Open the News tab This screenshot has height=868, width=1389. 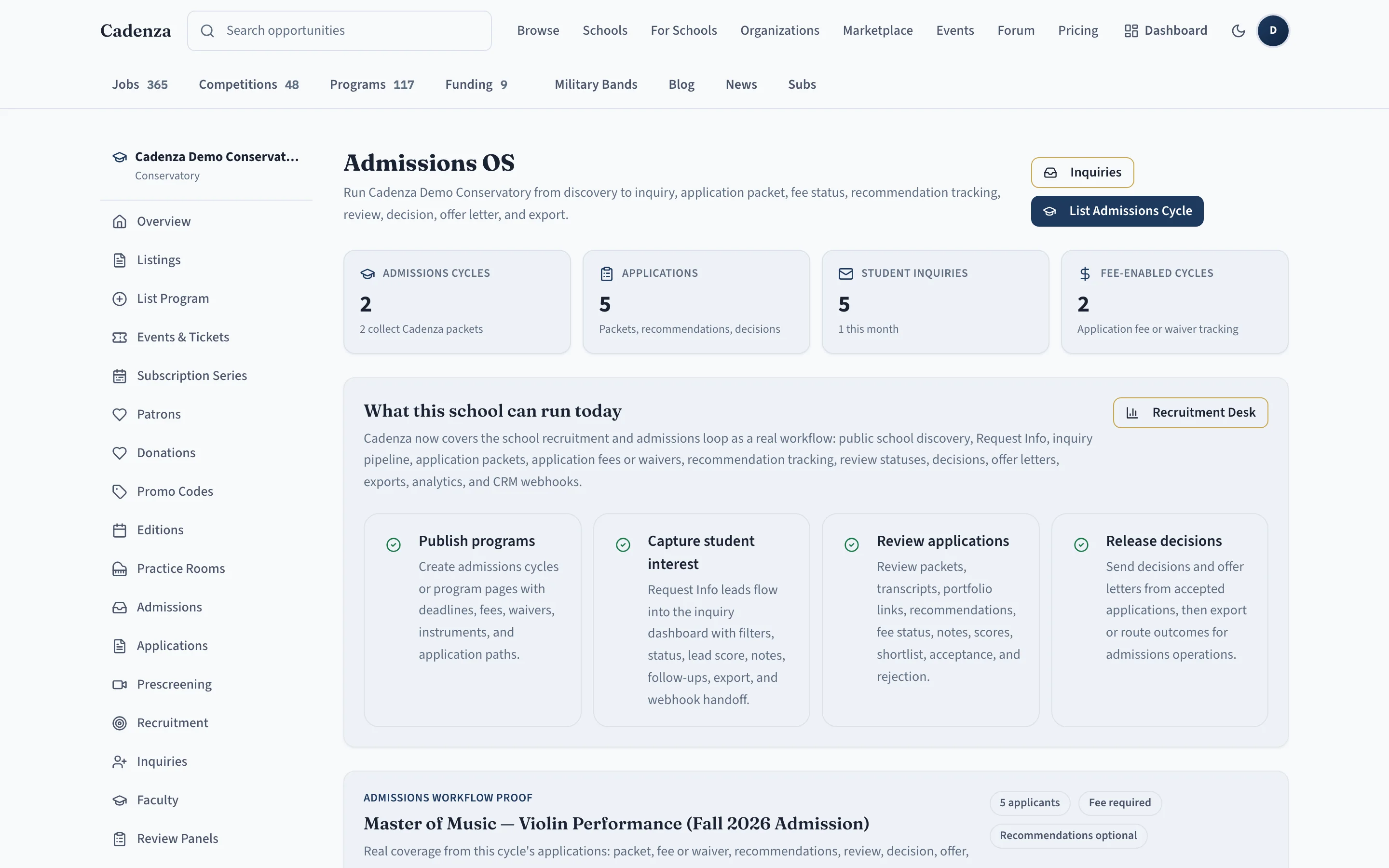pyautogui.click(x=741, y=84)
